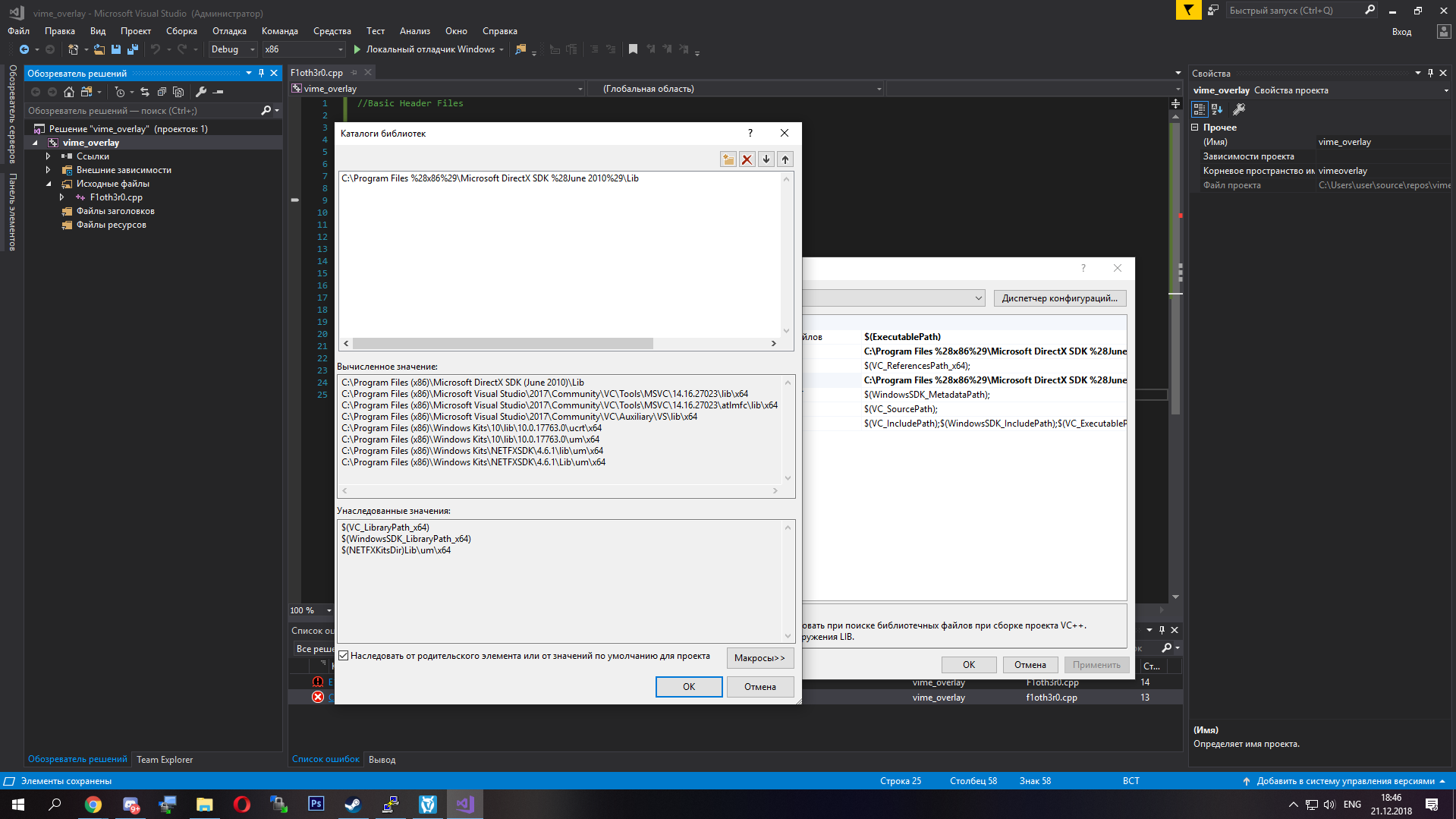1456x819 pixels.
Task: Expand the F1oth3r0.cpp tree node
Action: click(62, 197)
